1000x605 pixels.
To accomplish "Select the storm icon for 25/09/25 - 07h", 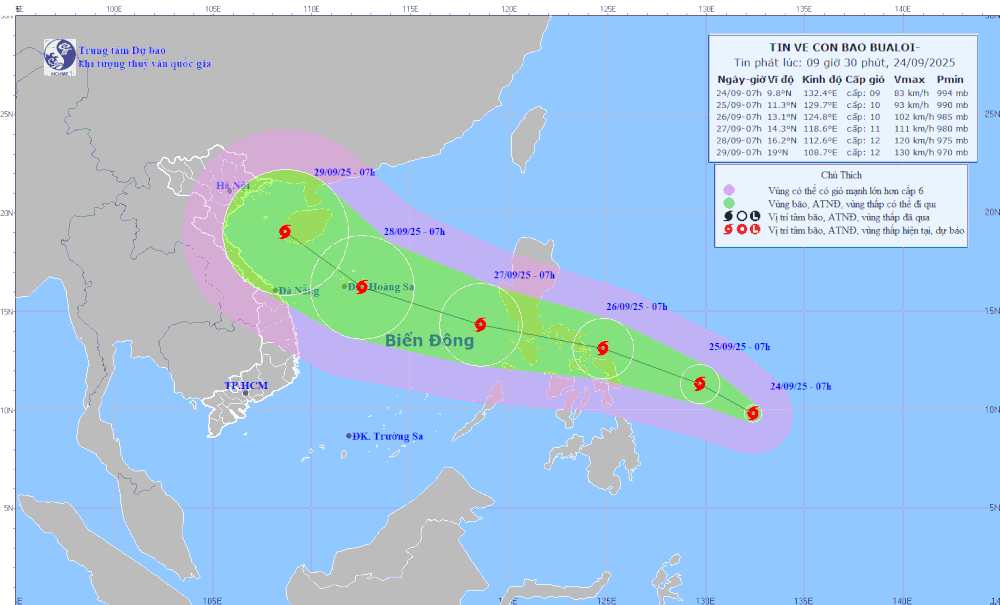I will coord(700,384).
